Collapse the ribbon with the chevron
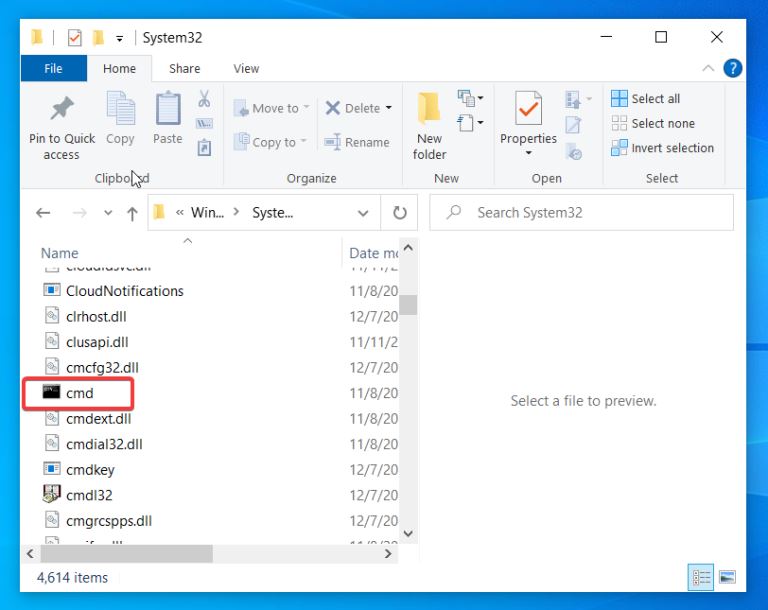This screenshot has width=768, height=610. (708, 68)
